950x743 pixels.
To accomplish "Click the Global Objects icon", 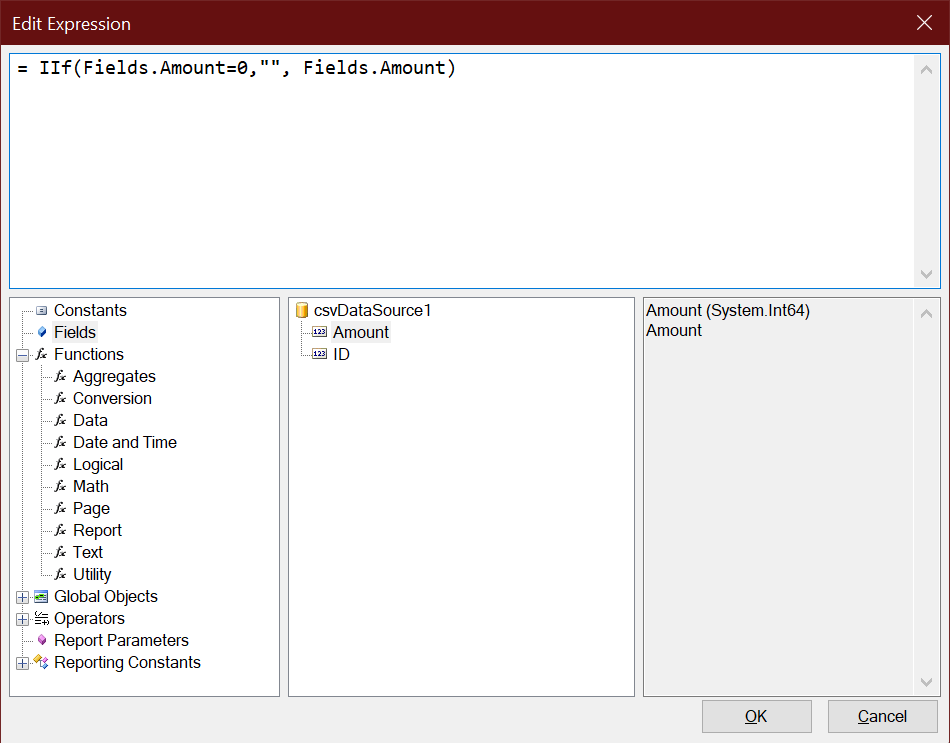I will pos(41,597).
